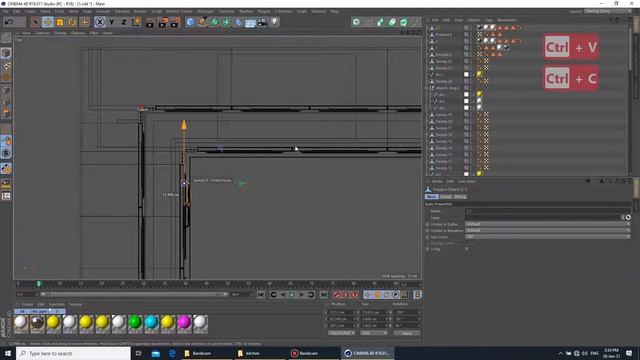The height and width of the screenshot is (360, 640).
Task: Click Render View icon
Action: coord(150,22)
